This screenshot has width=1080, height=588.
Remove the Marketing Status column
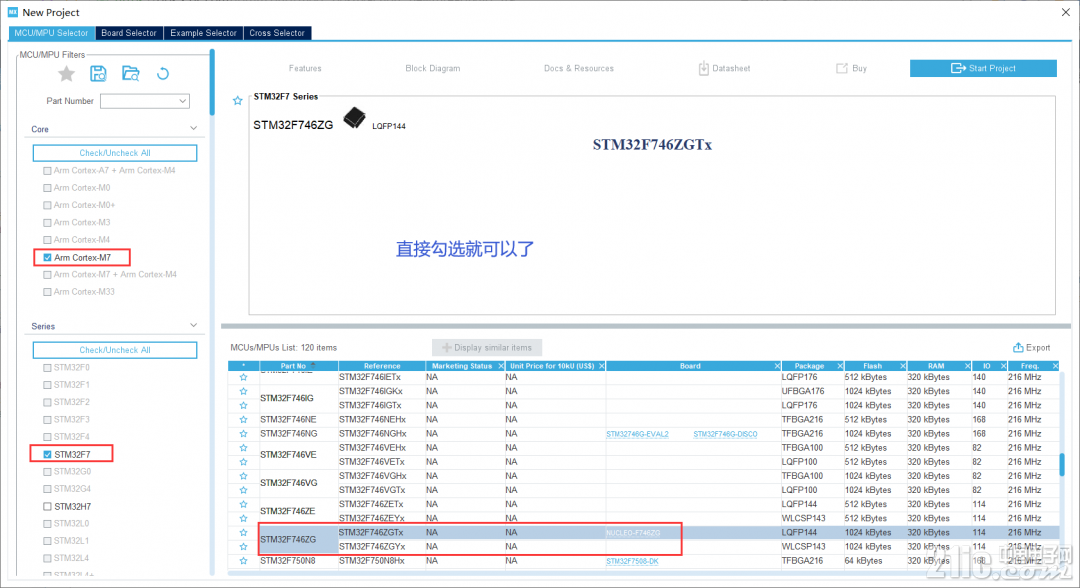501,366
